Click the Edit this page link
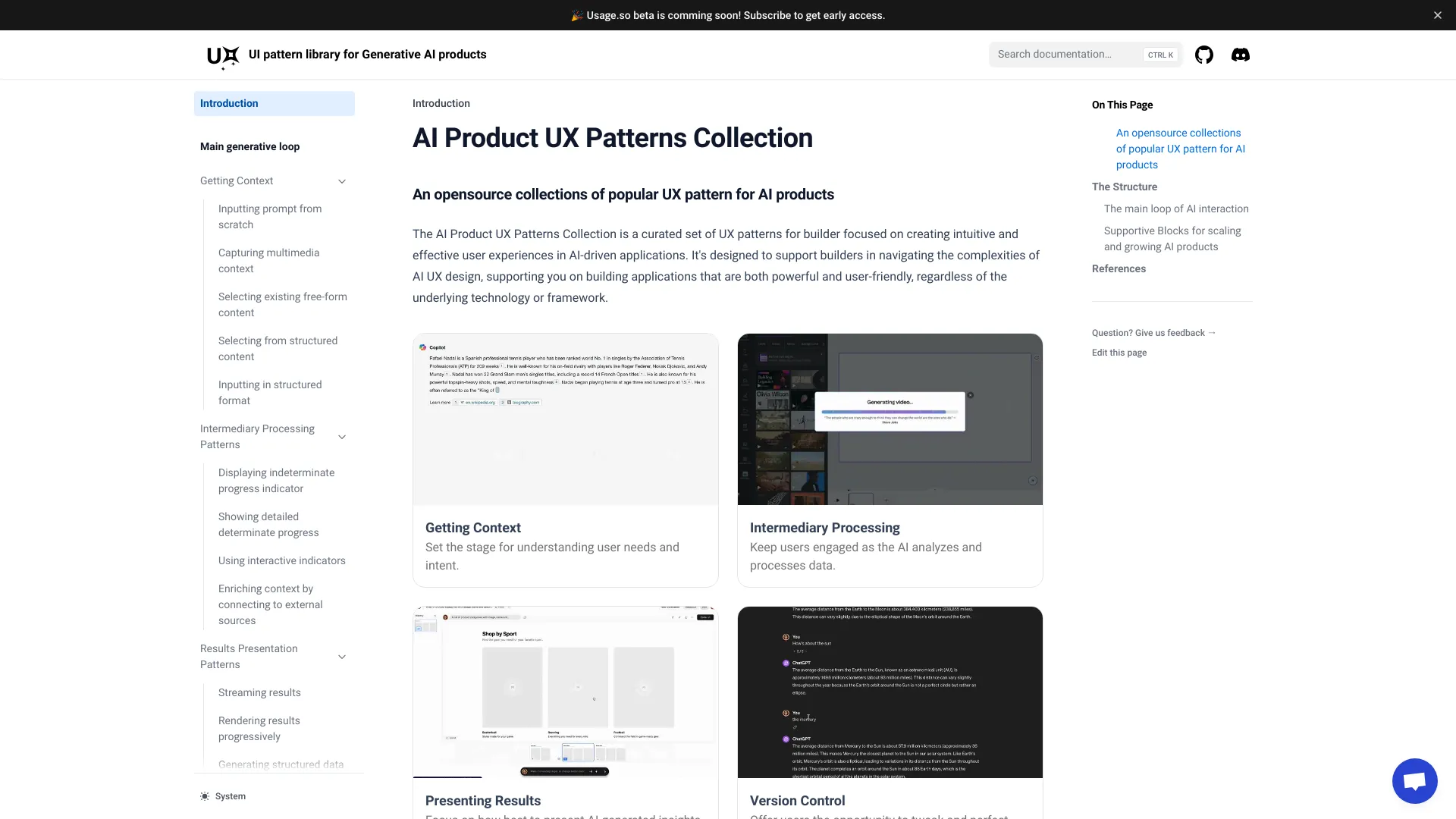Image resolution: width=1456 pixels, height=819 pixels. (1119, 352)
